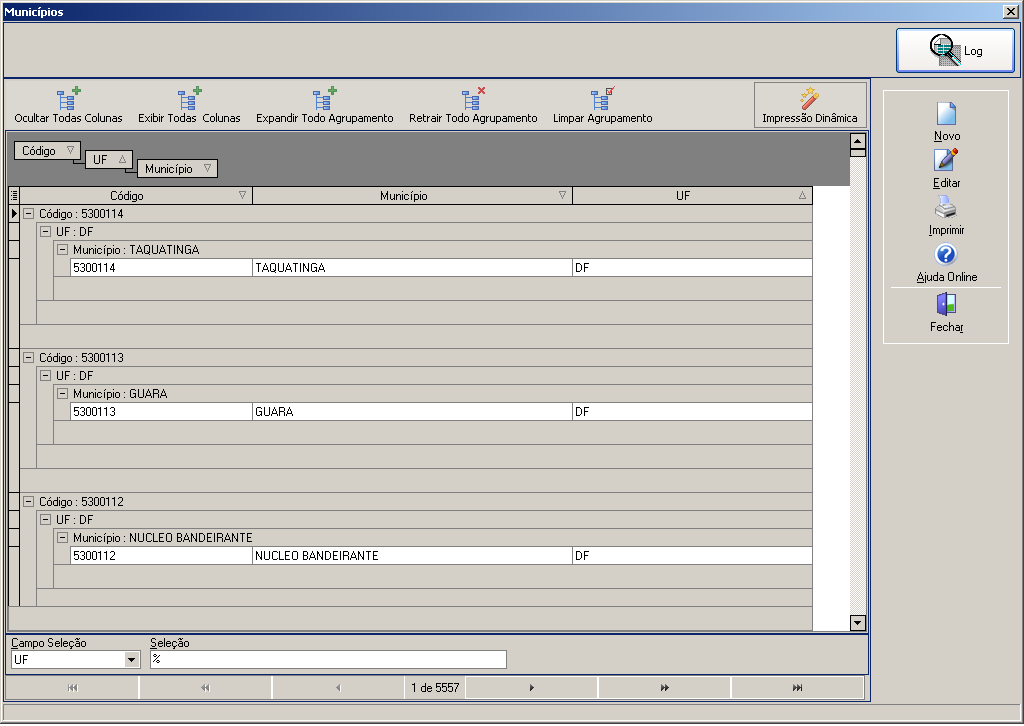Open the Campo Seleção dropdown
This screenshot has height=726, width=1024.
(131, 659)
